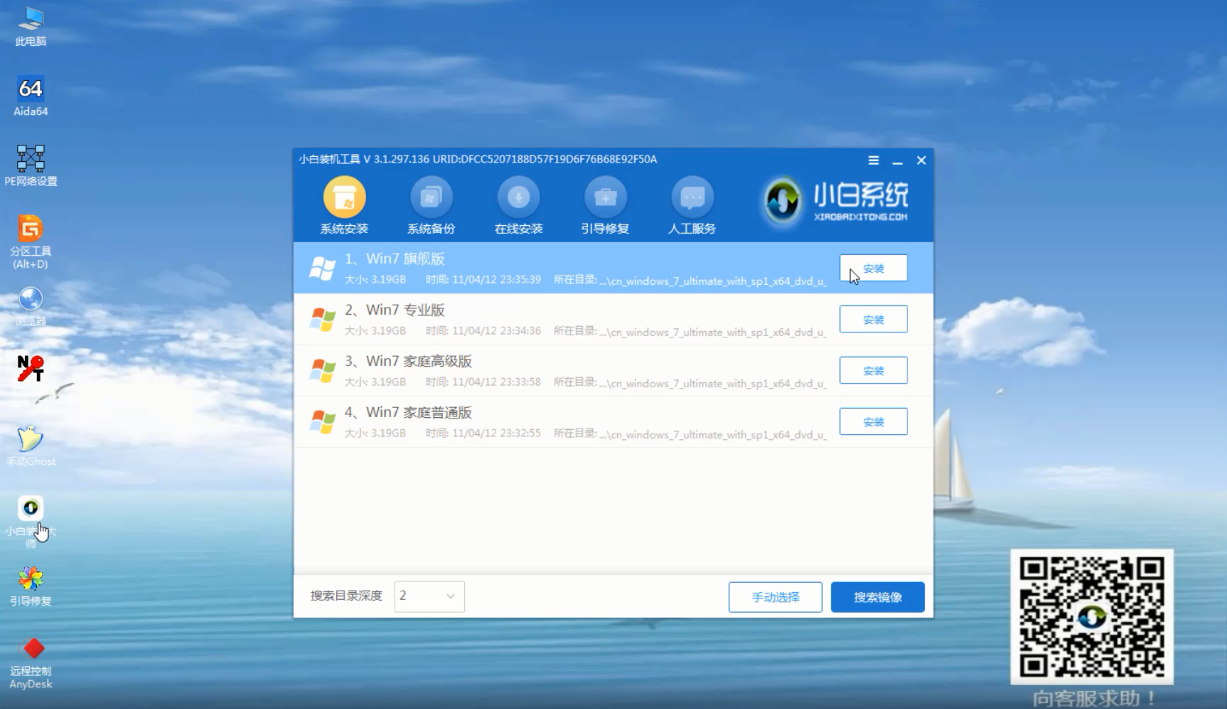Screen dimensions: 1227x709
Task: Switch to the 系统备份 tab
Action: 431,206
